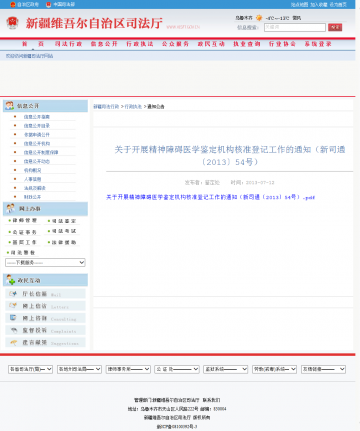The height and width of the screenshot is (431, 360).
Task: Expand the 监狱系统 footer dropdown
Action: [x=226, y=369]
